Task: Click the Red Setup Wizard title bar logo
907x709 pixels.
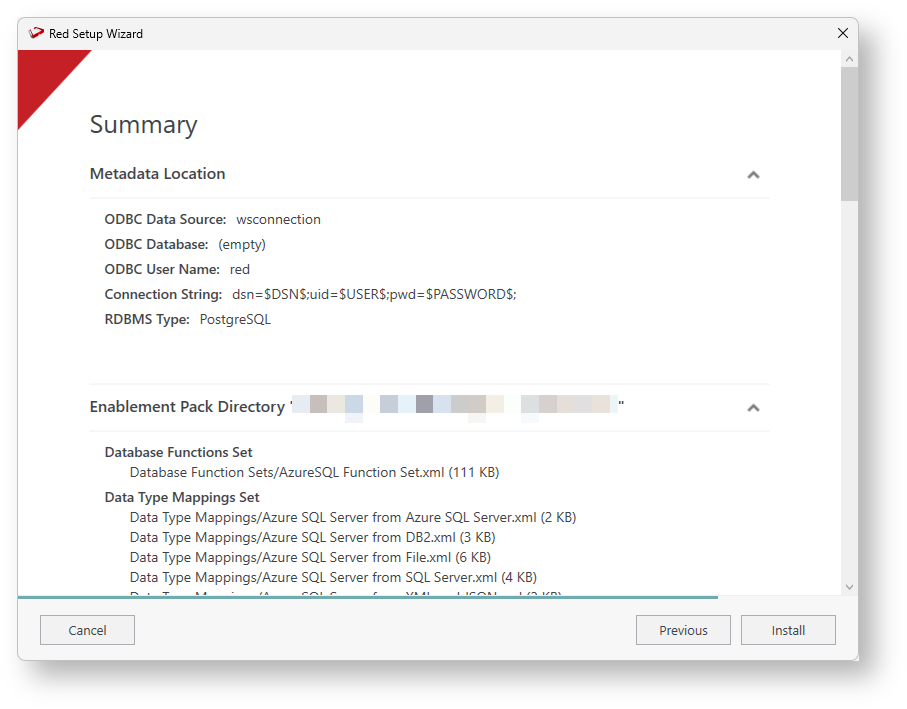Action: [37, 34]
